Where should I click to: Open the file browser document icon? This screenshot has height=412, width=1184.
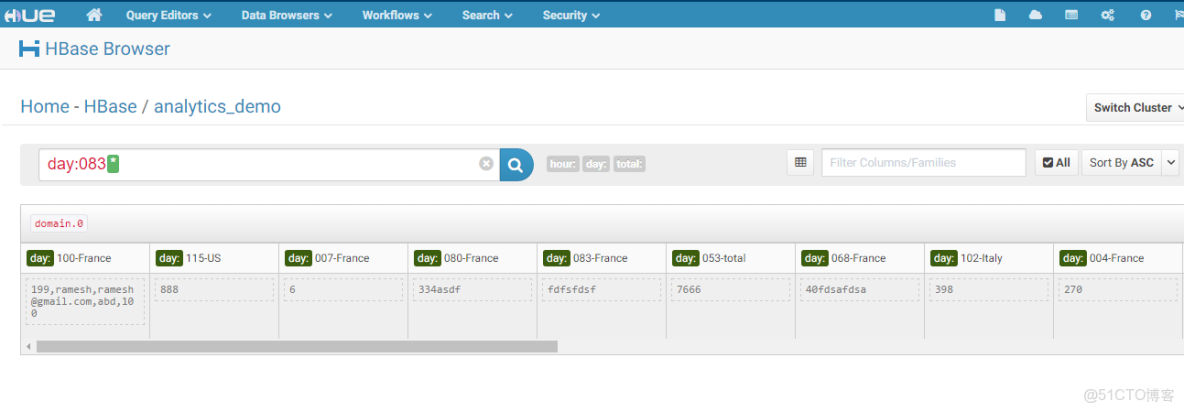click(x=1000, y=15)
